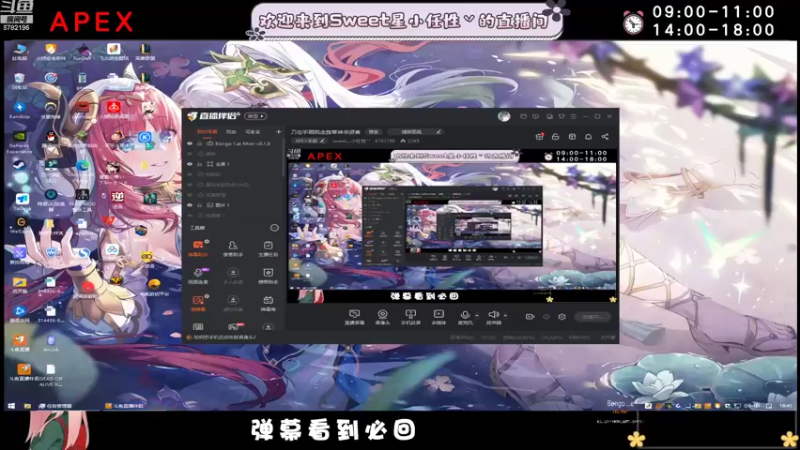Hide the Bongo Cat Mver source
This screenshot has width=800, height=450.
tap(190, 144)
